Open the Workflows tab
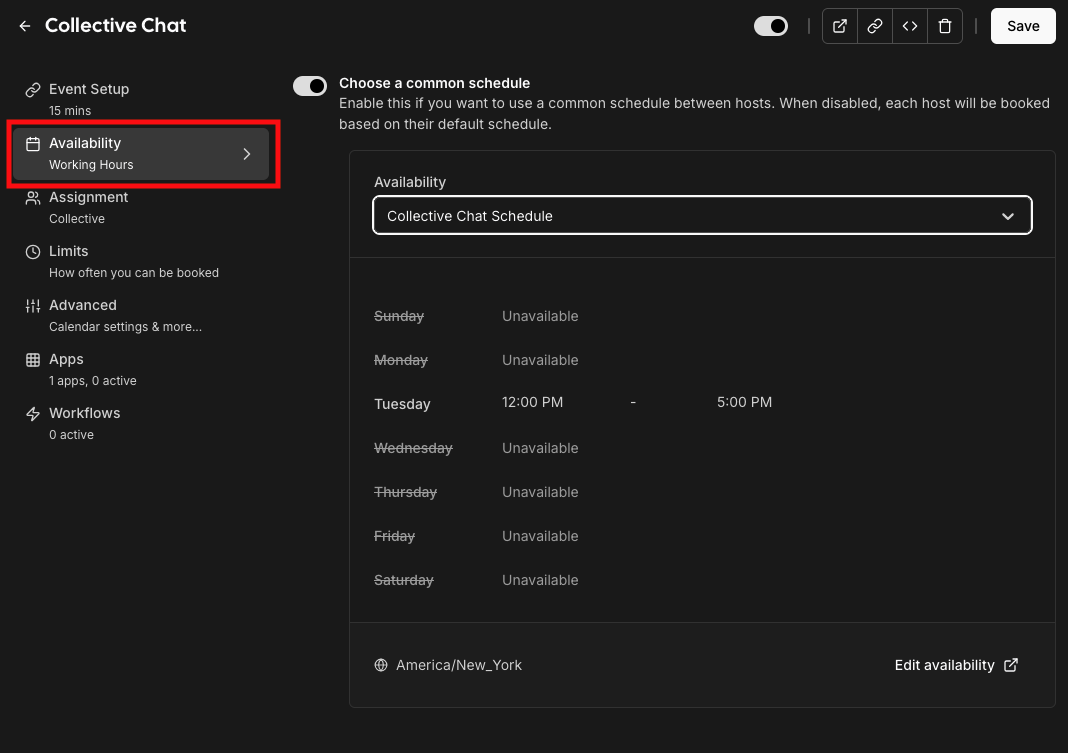The width and height of the screenshot is (1068, 753). coord(141,423)
